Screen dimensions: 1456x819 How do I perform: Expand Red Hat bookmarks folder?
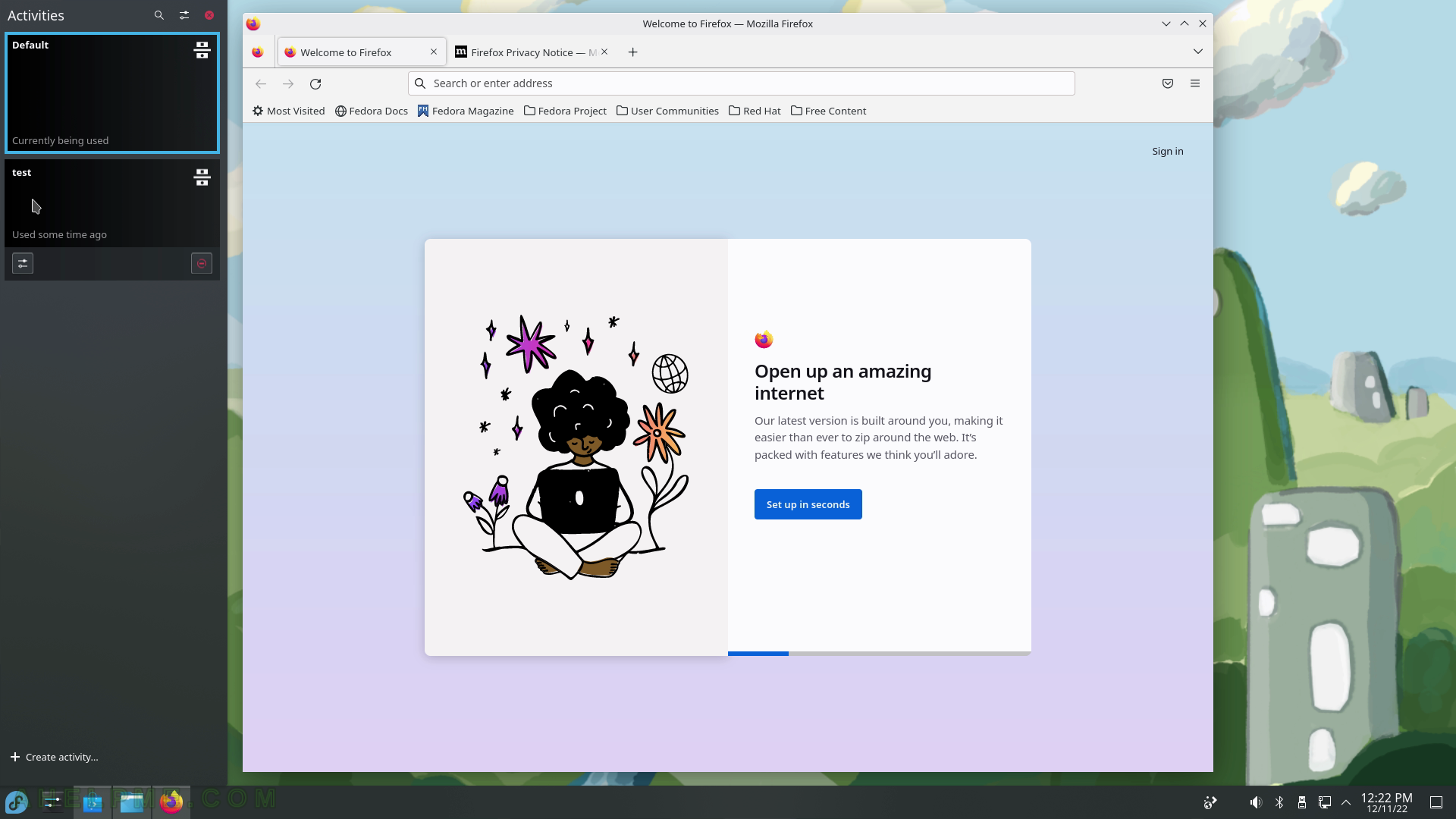click(755, 111)
